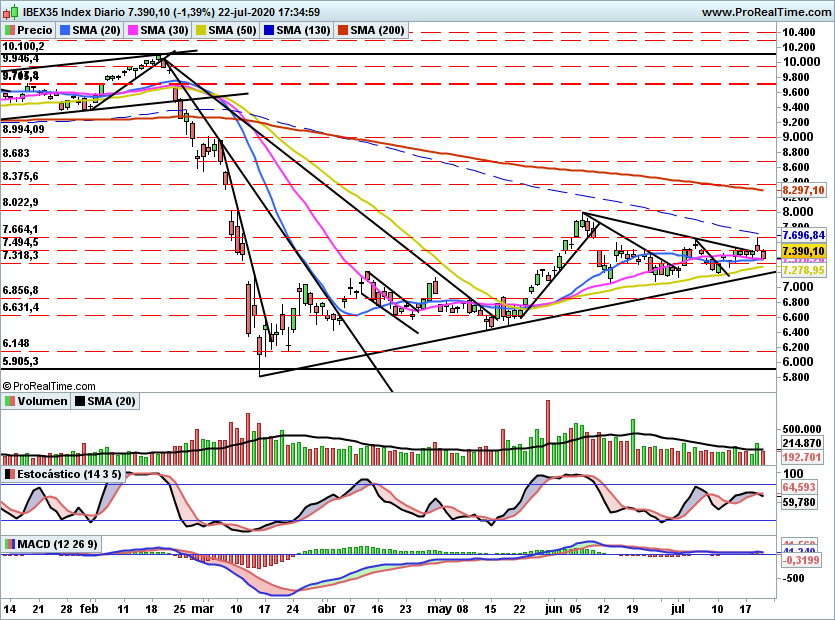This screenshot has height=620, width=835.
Task: Click the 8.683 level label
Action: [15, 153]
